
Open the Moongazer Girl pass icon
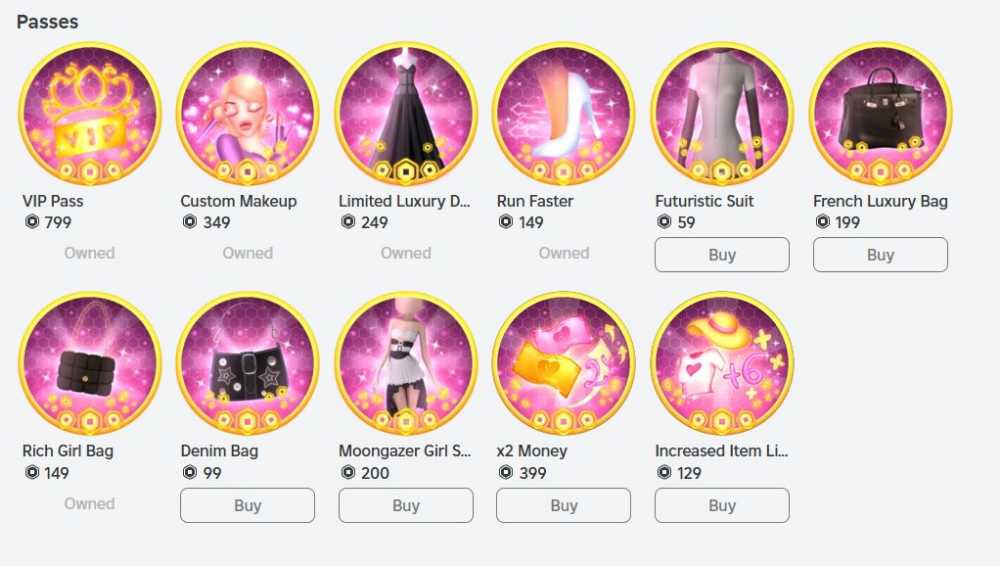click(x=406, y=364)
